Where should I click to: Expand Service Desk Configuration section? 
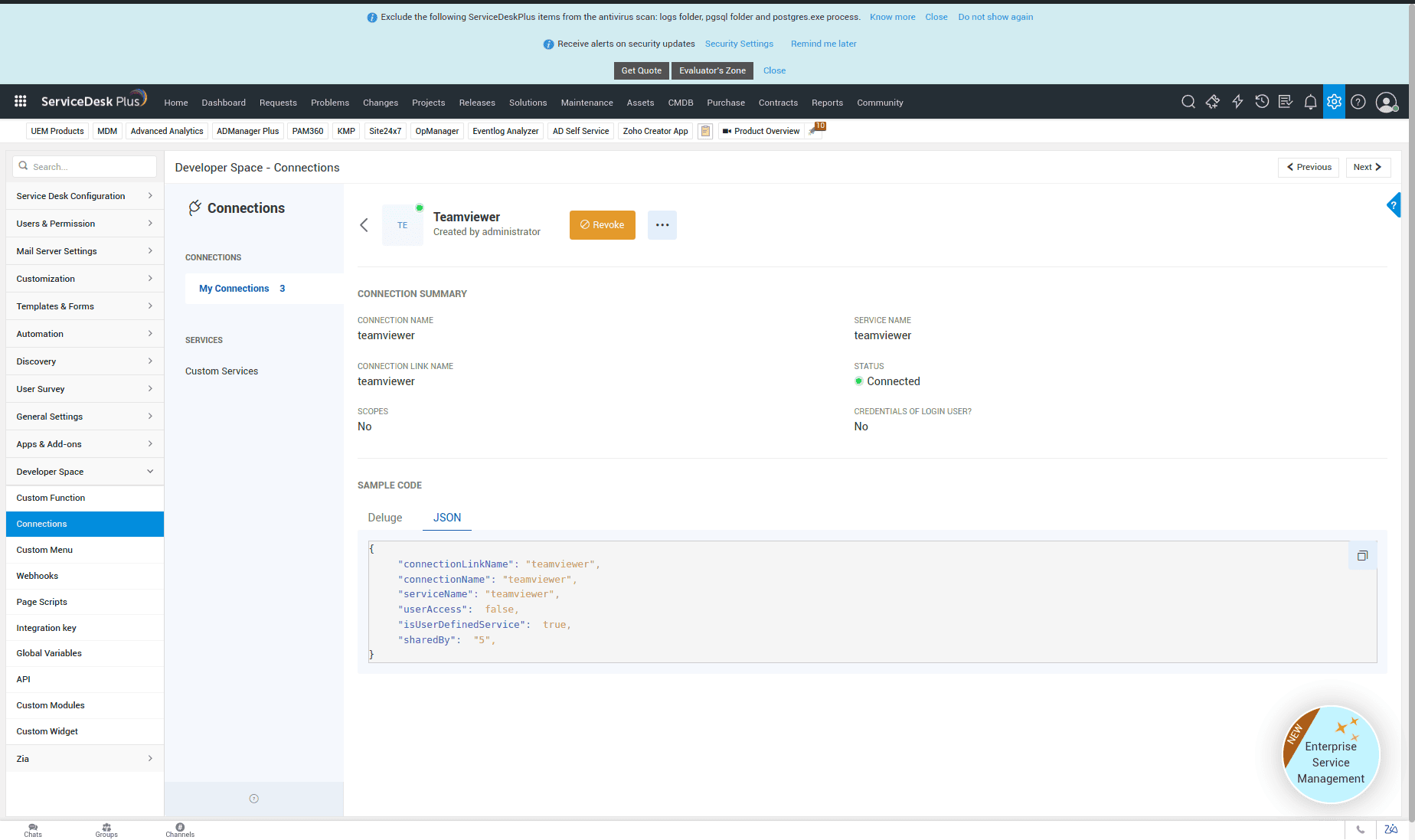coord(84,196)
